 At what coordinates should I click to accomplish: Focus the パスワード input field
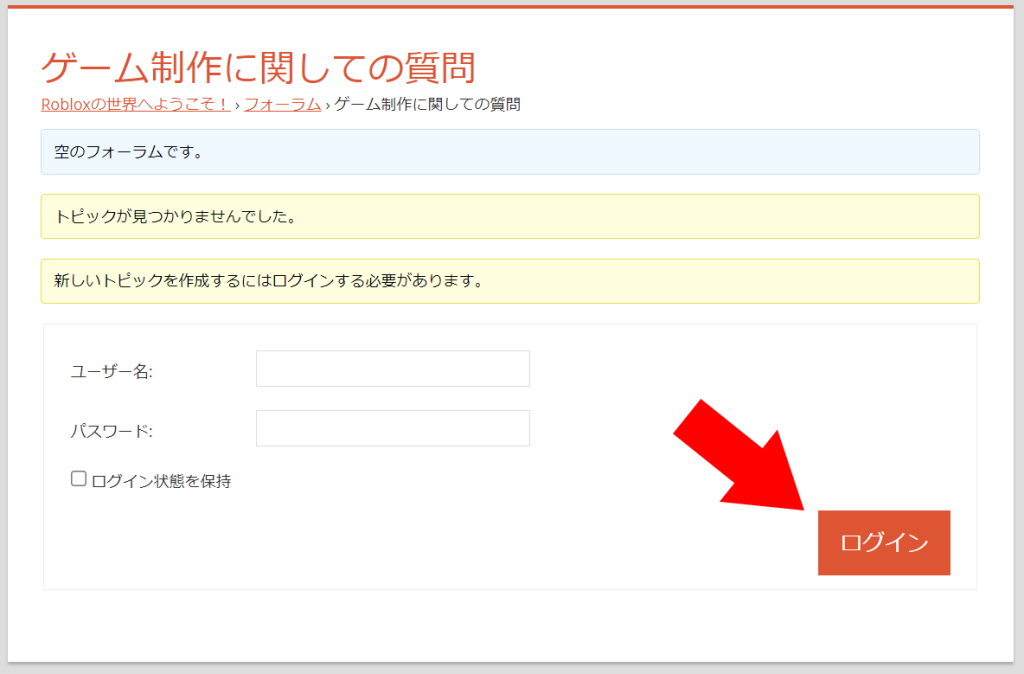click(392, 428)
